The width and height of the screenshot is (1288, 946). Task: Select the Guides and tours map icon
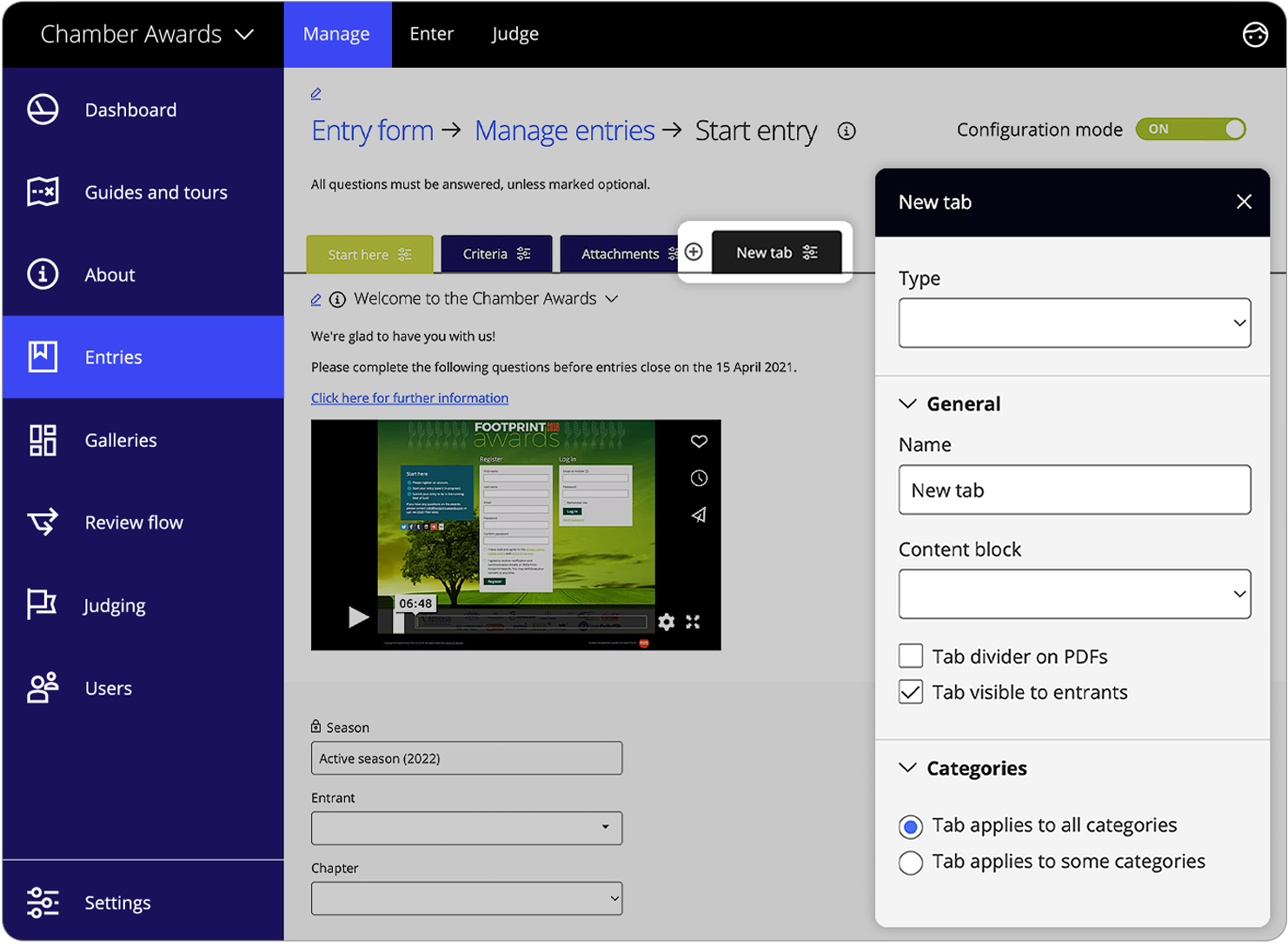(x=43, y=192)
